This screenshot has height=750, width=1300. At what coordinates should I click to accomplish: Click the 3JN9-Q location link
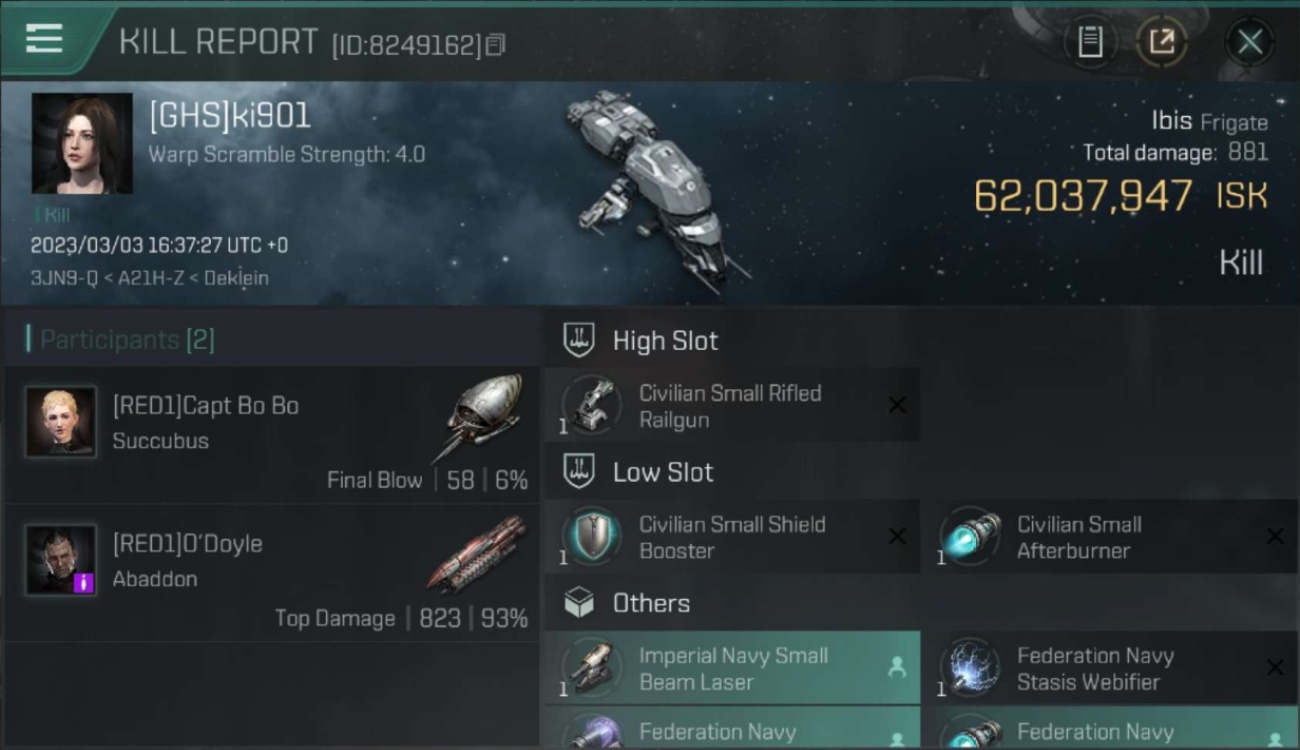(x=63, y=278)
